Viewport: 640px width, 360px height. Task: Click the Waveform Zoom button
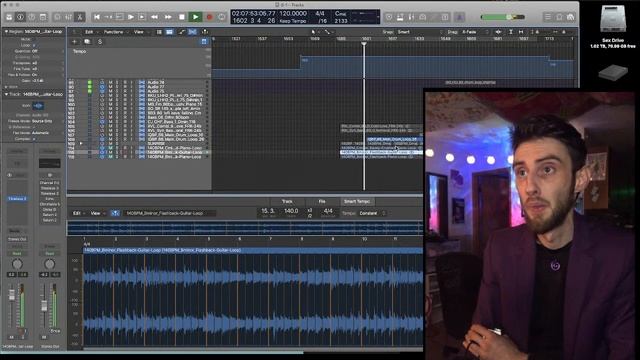click(x=498, y=32)
